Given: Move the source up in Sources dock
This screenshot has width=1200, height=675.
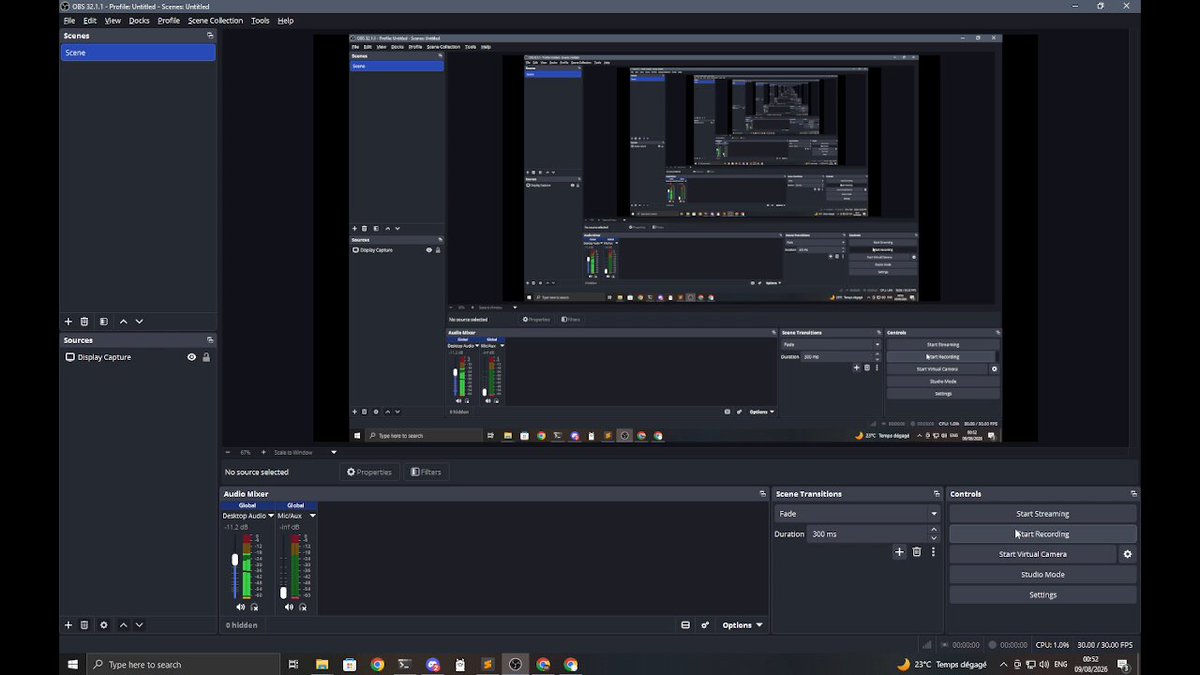Looking at the screenshot, I should coord(123,625).
